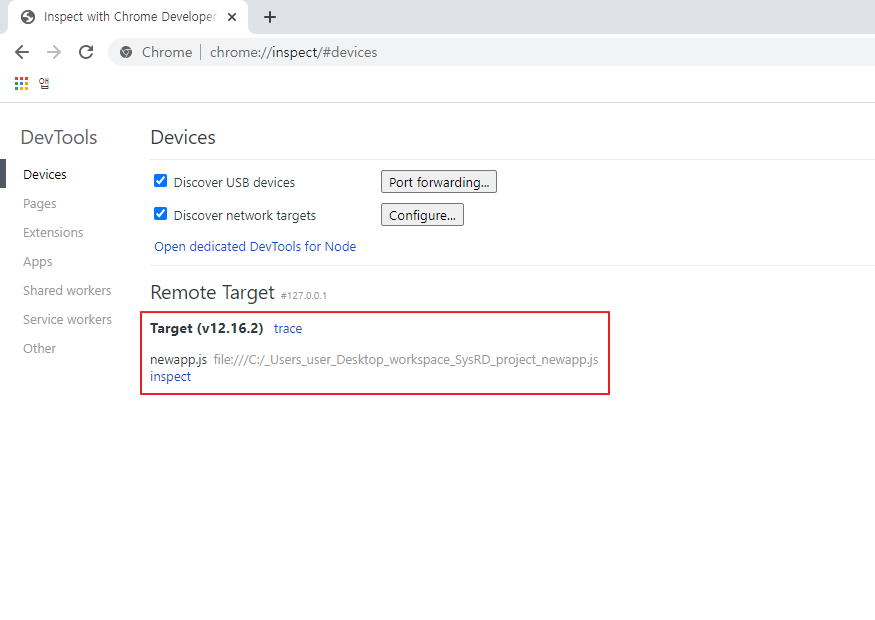This screenshot has height=620, width=875.
Task: Open dedicated DevTools for Node
Action: pos(255,247)
